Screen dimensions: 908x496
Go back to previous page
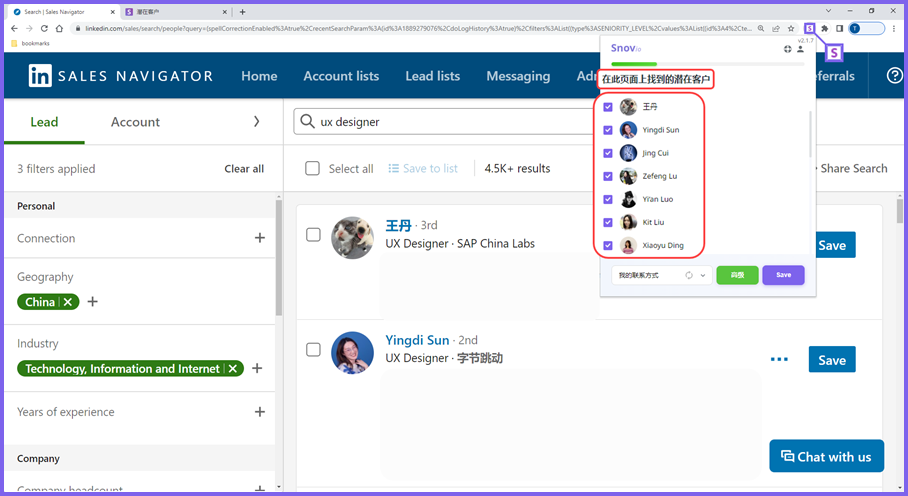14,28
